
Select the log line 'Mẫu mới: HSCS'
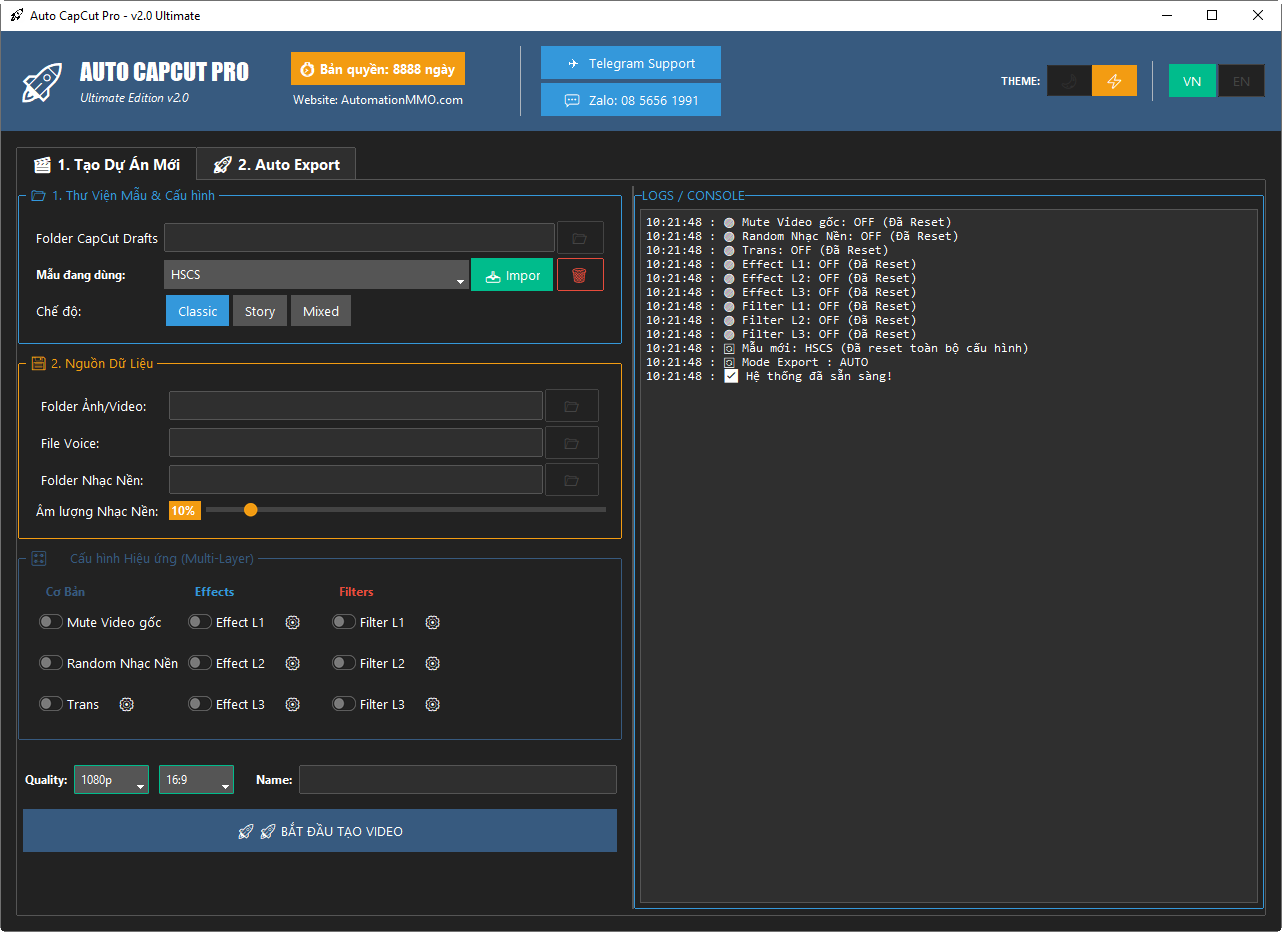click(837, 348)
